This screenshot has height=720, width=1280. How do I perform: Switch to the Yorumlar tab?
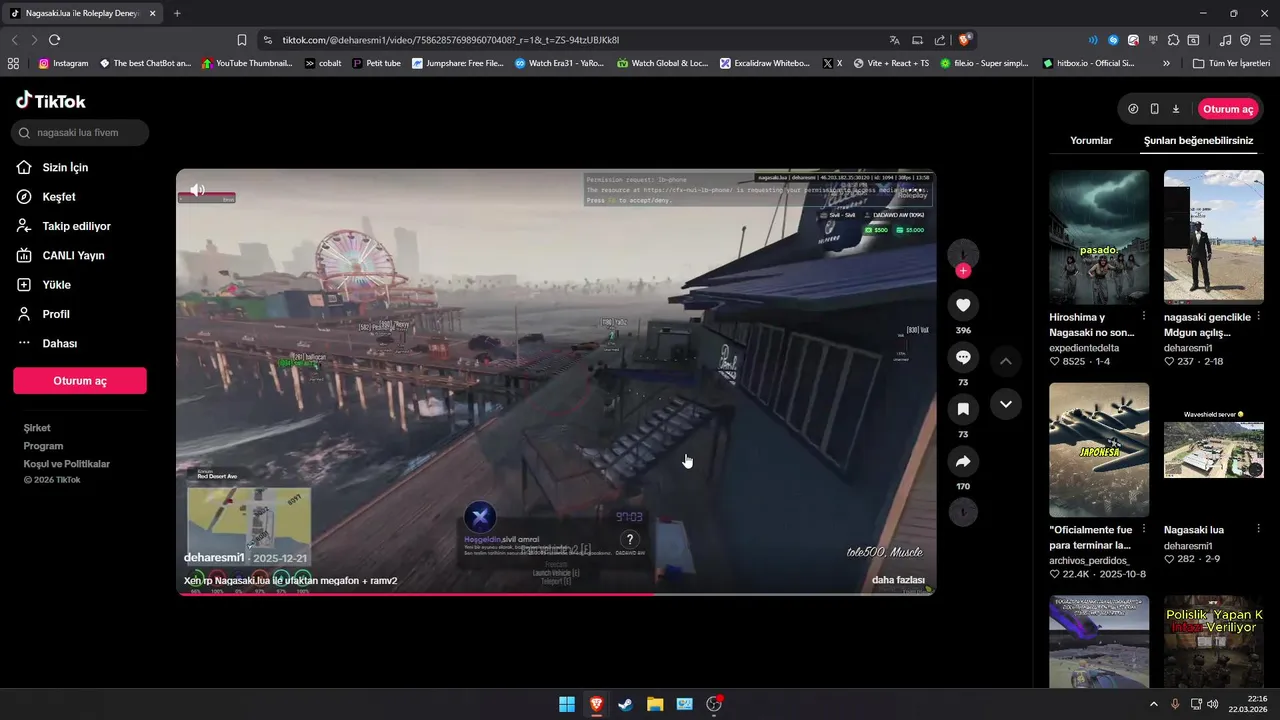pos(1091,141)
